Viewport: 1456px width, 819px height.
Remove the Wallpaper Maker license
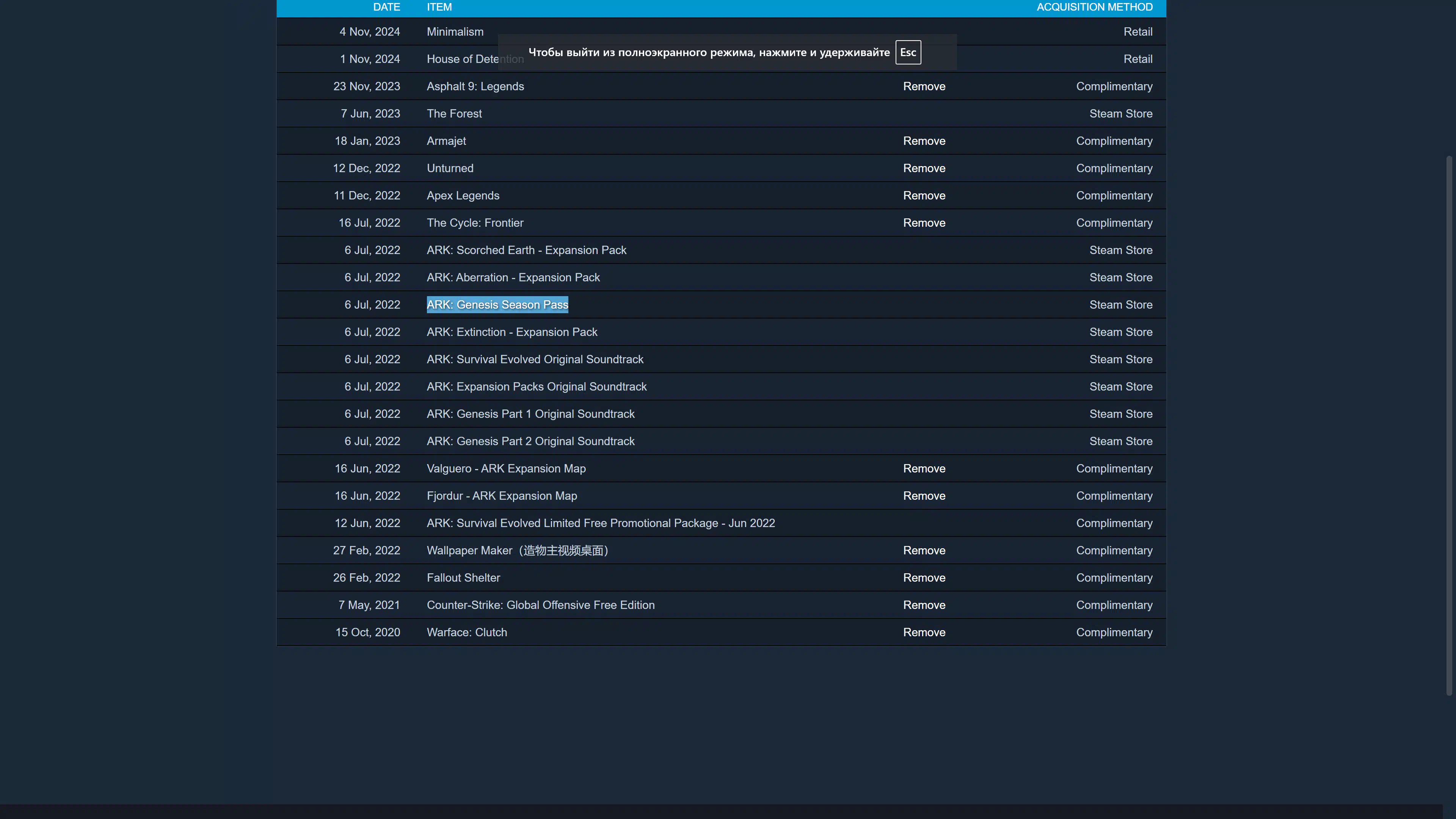click(x=924, y=551)
